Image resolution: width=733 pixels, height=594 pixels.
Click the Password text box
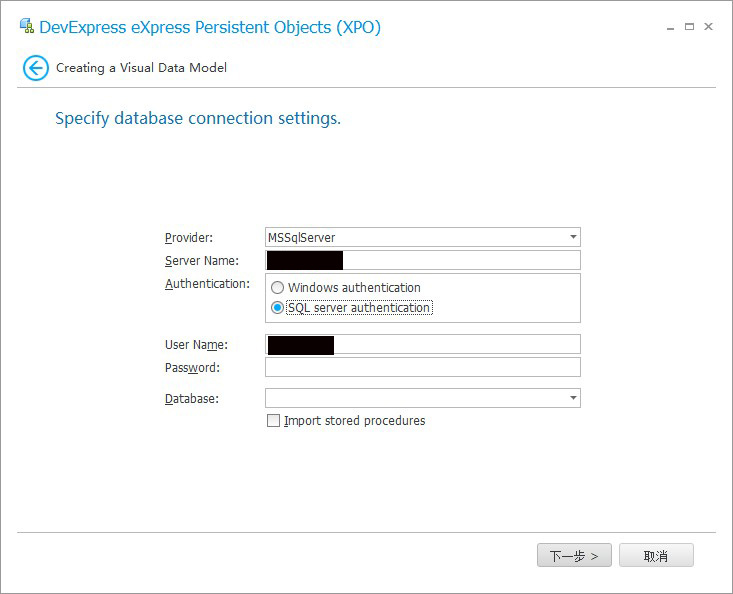[422, 368]
